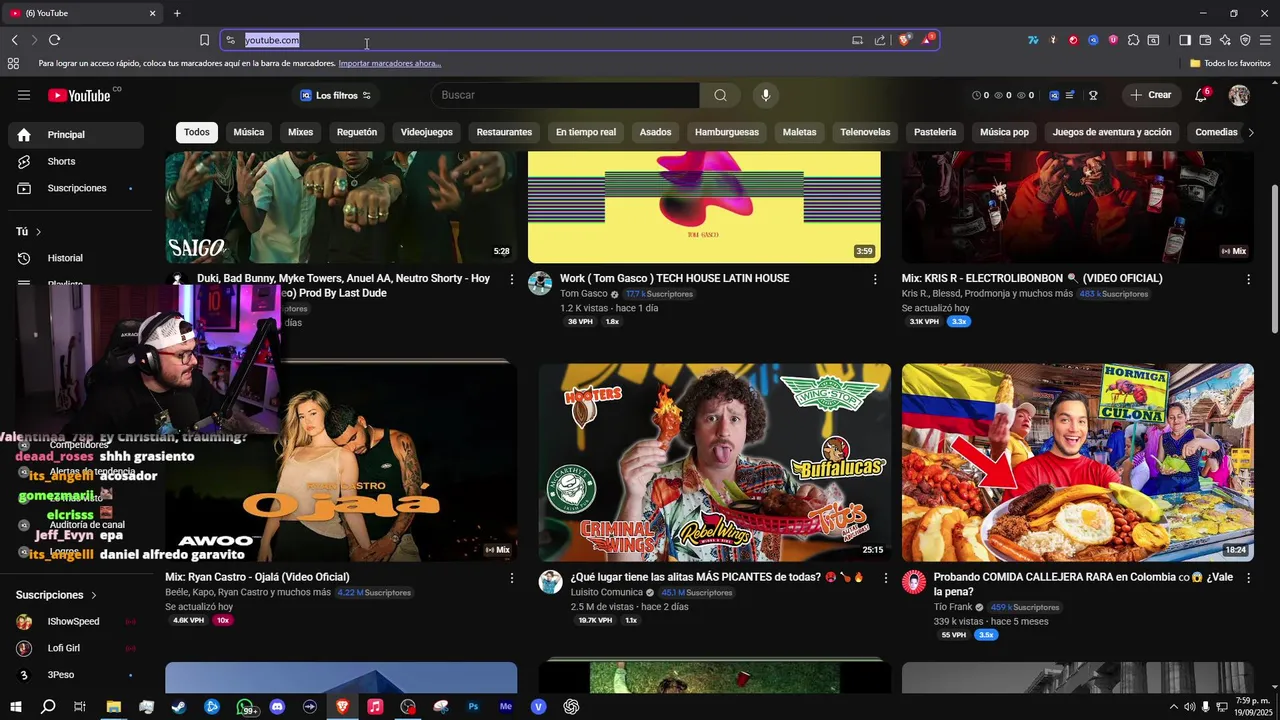Select the Hamburguesas filter chip
The width and height of the screenshot is (1280, 720).
point(727,132)
